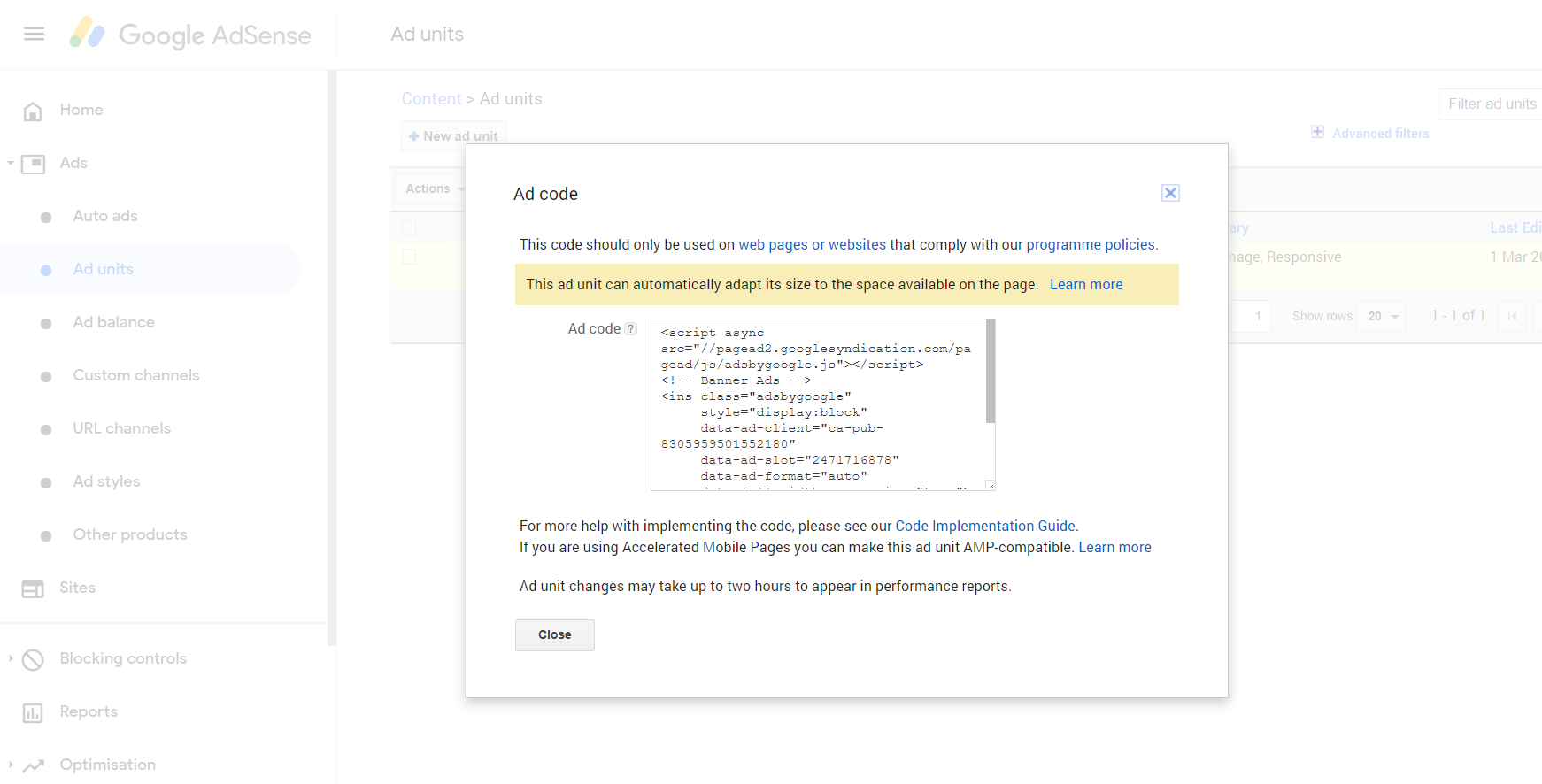Open Sites in the sidebar

(77, 588)
